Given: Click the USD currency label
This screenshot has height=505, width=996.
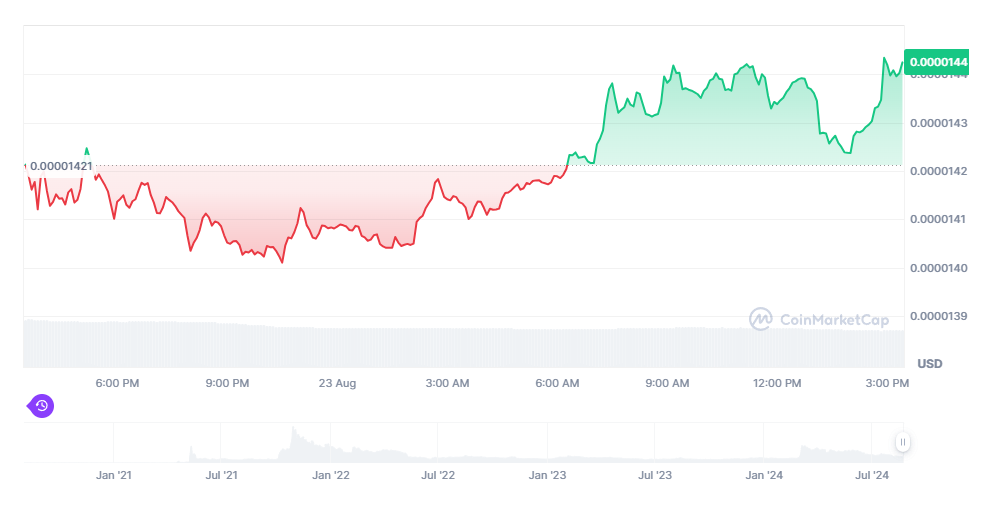Looking at the screenshot, I should pos(929,363).
